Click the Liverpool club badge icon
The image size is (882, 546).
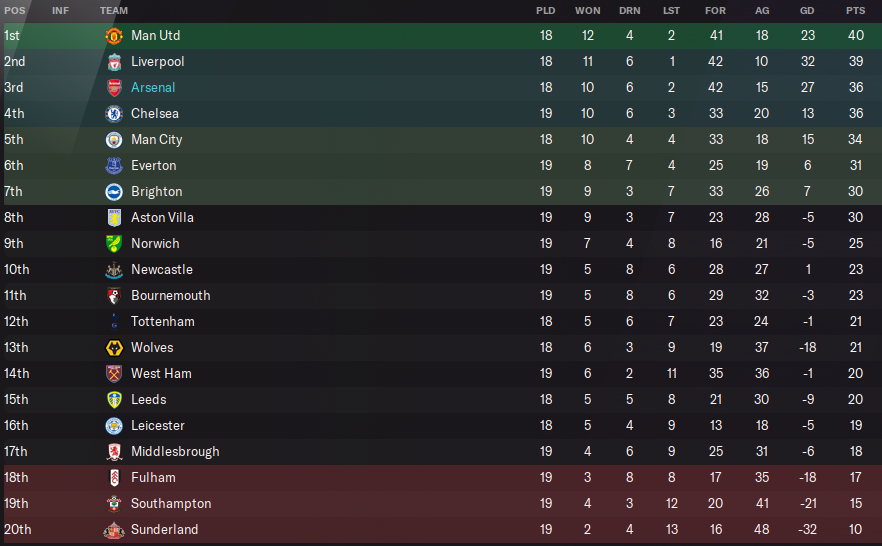pyautogui.click(x=113, y=62)
